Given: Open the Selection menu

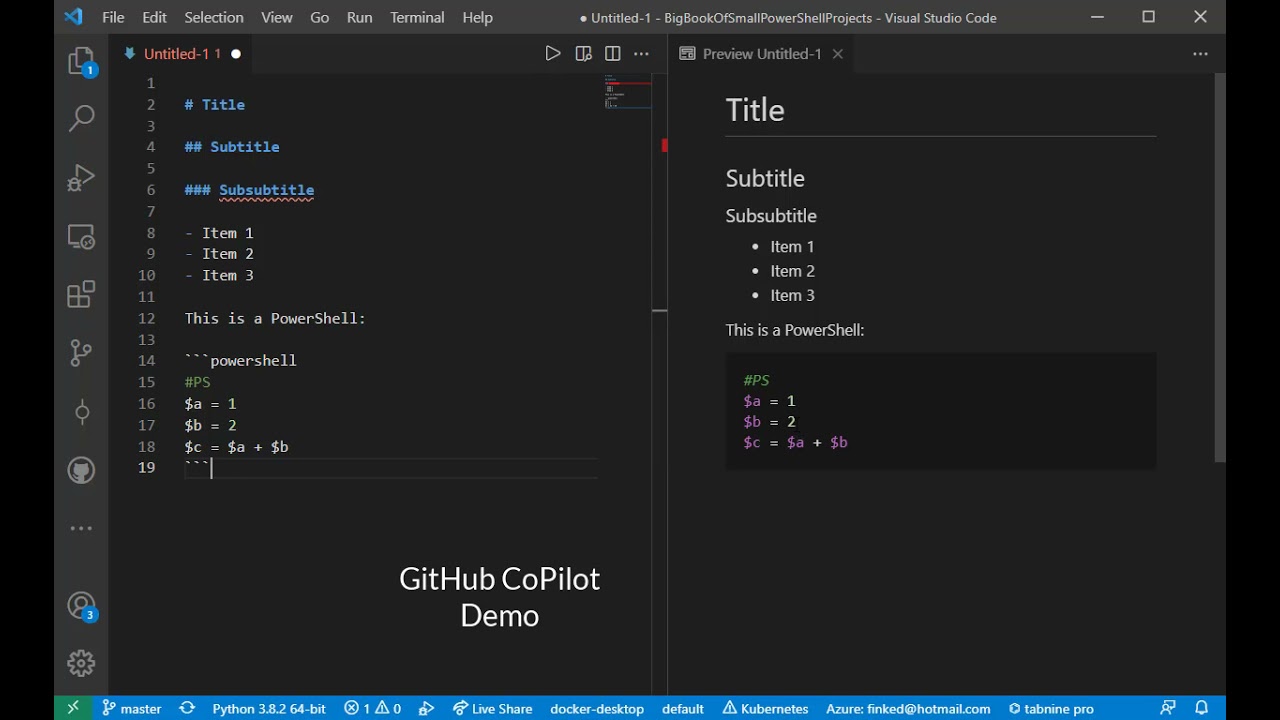Looking at the screenshot, I should (214, 17).
